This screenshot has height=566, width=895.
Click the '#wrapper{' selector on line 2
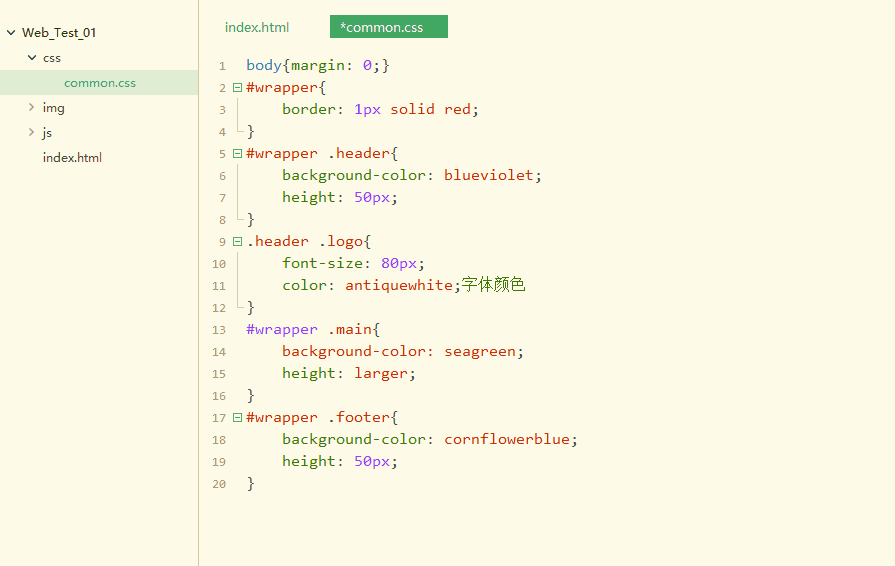[286, 87]
